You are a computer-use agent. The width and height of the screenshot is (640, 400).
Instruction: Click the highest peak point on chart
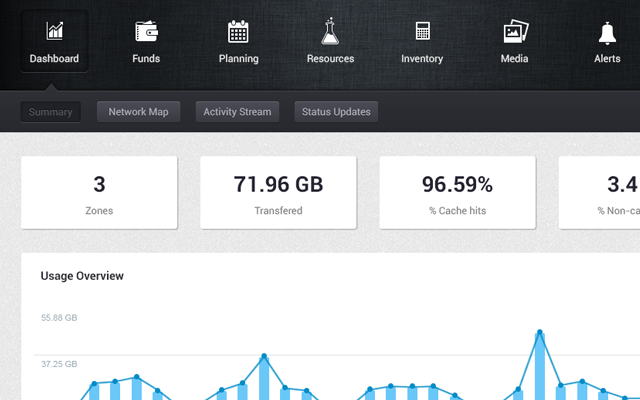click(540, 332)
